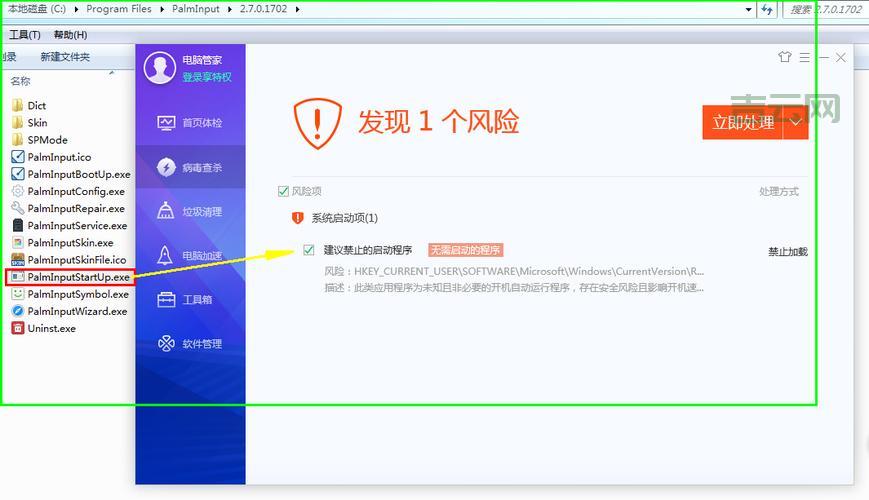Select the SPMode folder
Viewport: 869px width, 500px height.
click(39, 140)
